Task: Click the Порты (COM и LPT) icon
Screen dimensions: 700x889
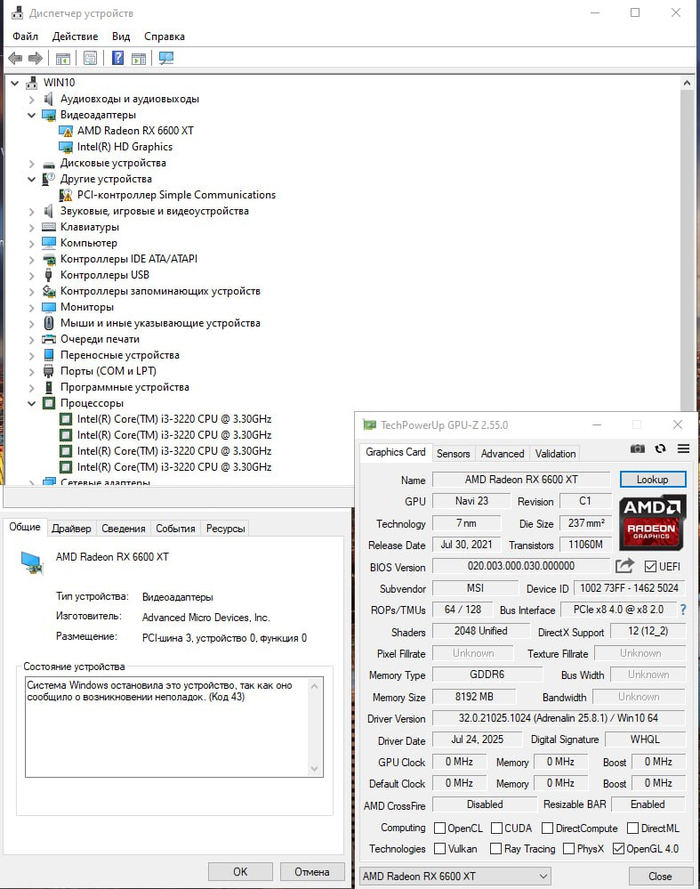Action: click(x=49, y=371)
